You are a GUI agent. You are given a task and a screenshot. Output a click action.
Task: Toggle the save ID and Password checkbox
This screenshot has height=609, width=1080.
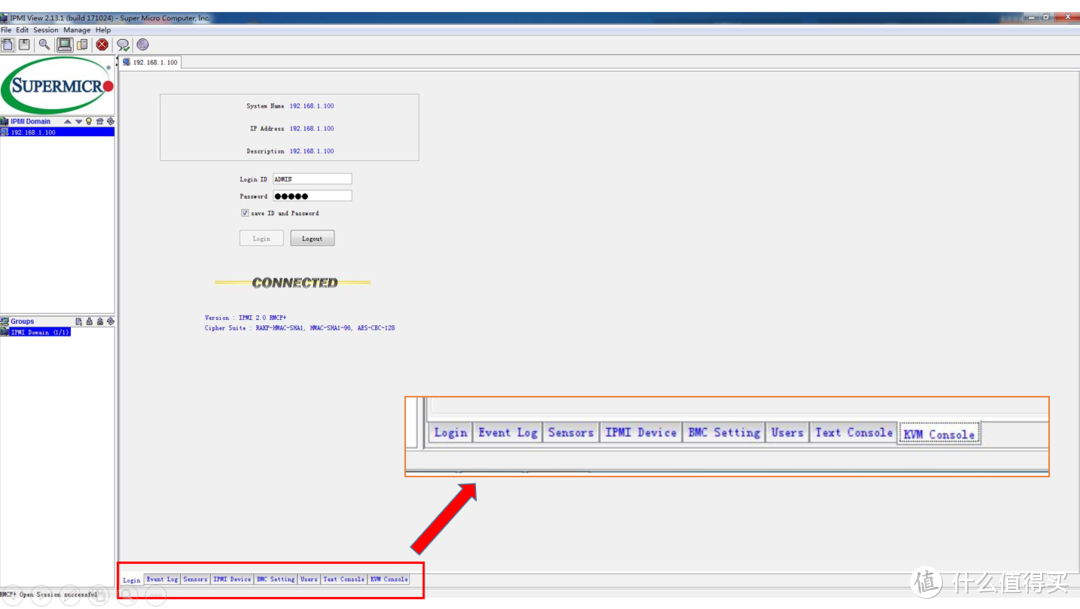[245, 213]
